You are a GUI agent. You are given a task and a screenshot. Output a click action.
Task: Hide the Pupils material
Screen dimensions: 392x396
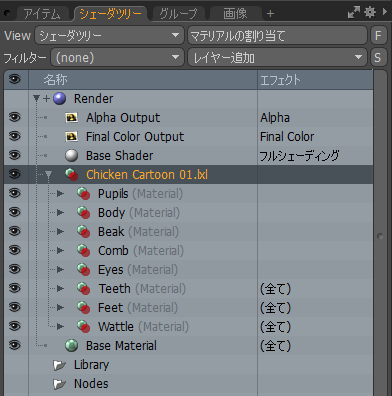[15, 193]
